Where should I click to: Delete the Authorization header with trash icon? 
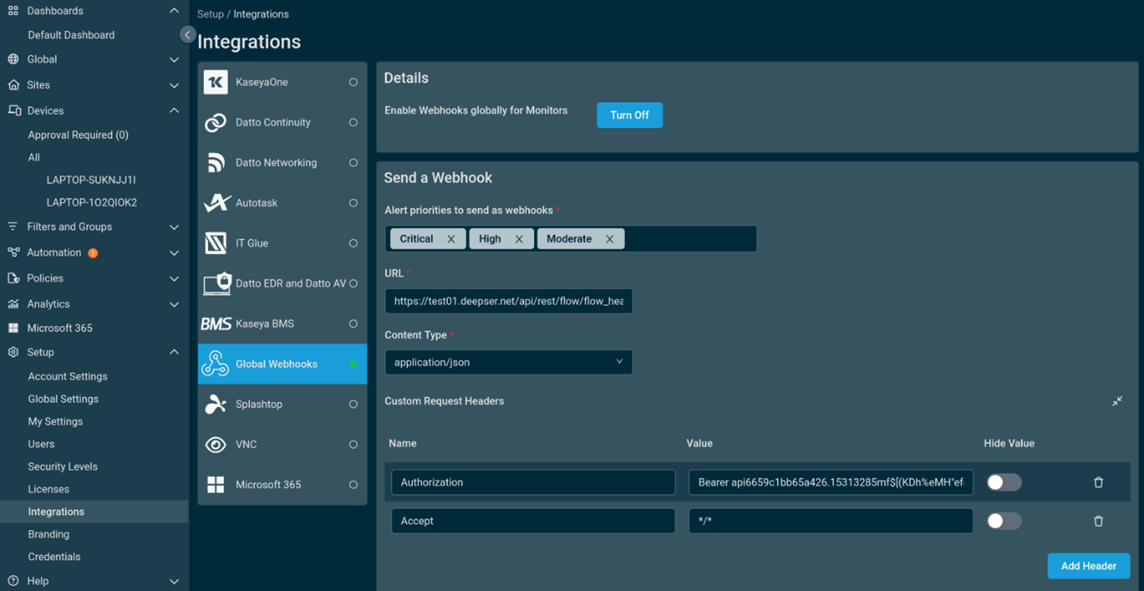coord(1098,482)
